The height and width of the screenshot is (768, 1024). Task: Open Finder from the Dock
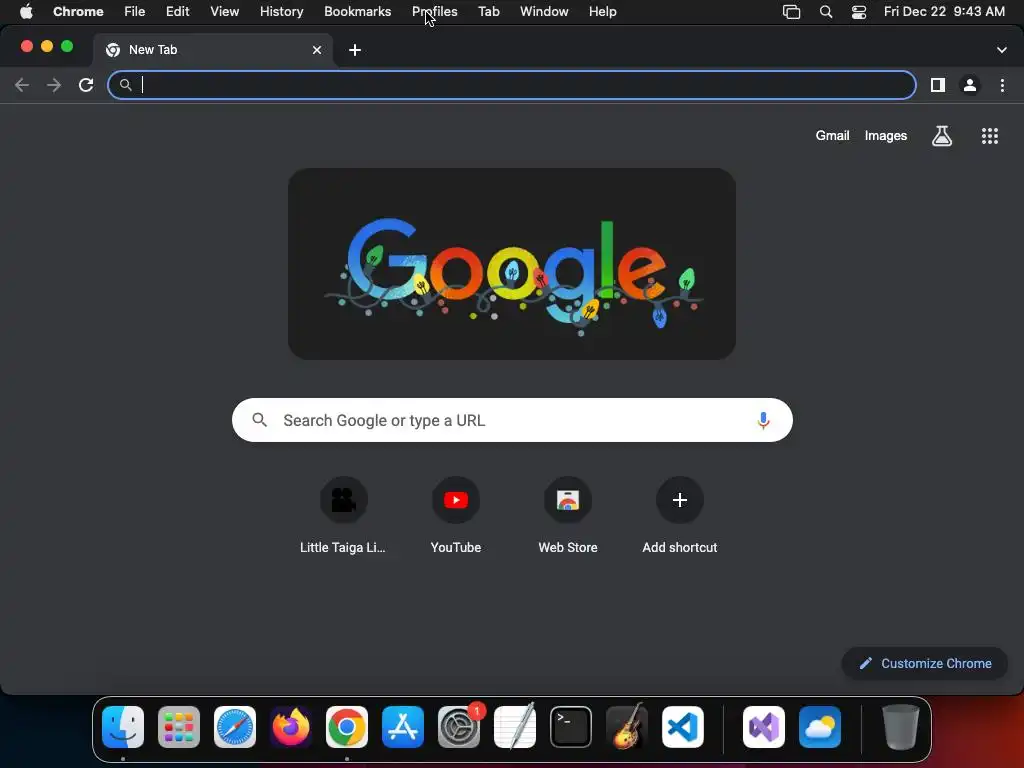(x=123, y=727)
